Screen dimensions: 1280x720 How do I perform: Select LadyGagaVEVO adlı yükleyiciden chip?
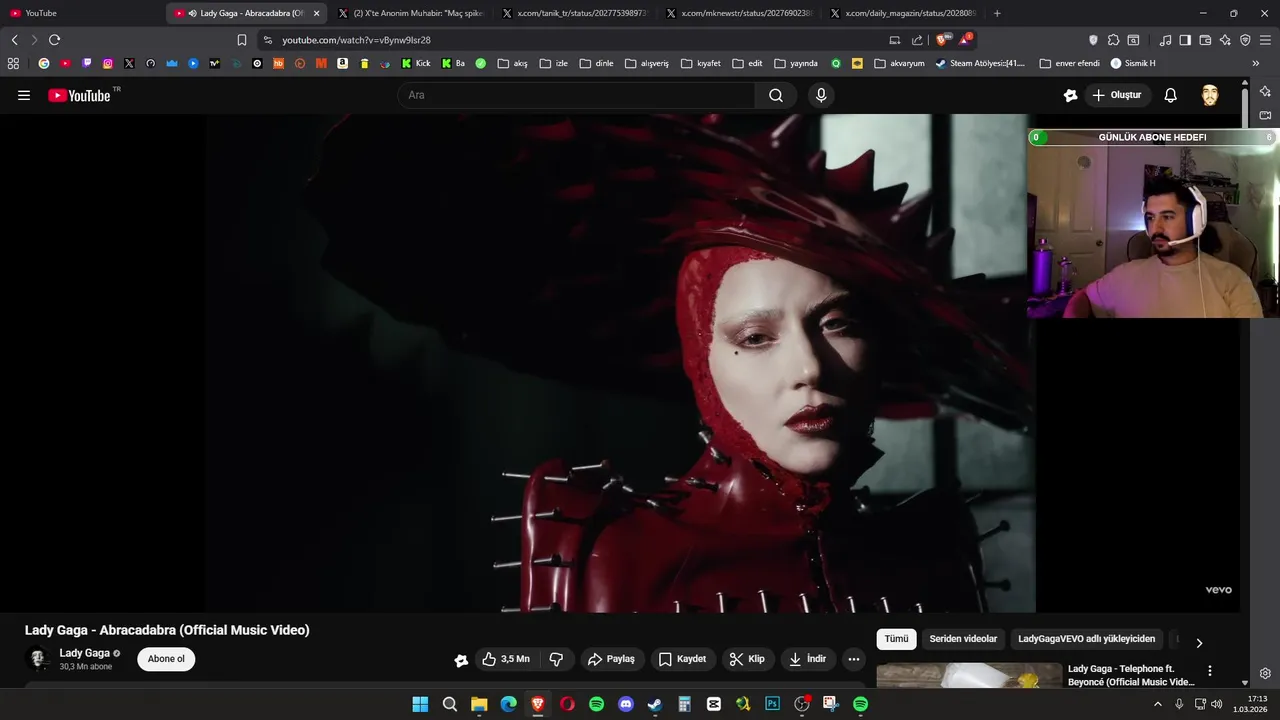coord(1086,639)
